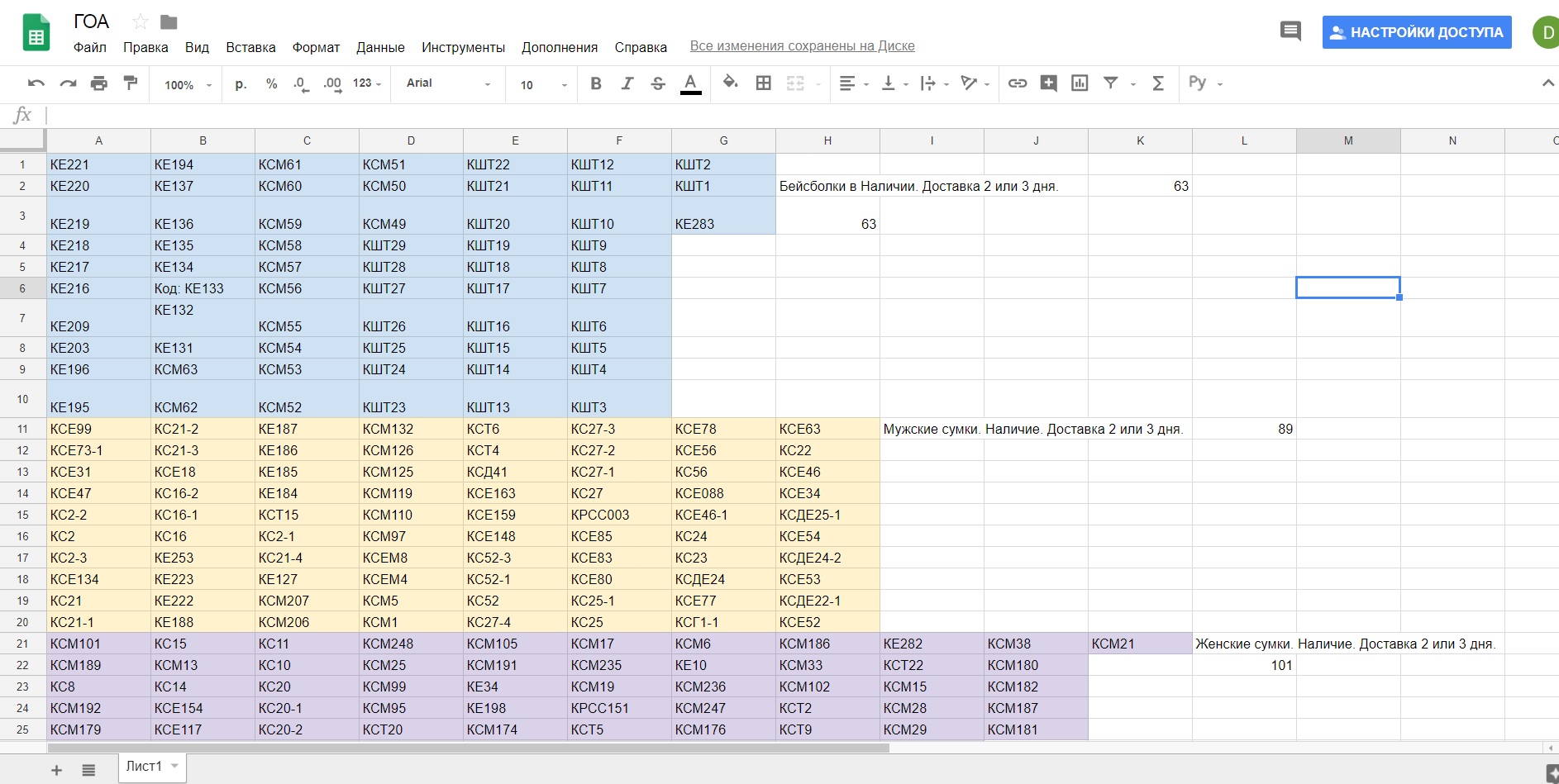1559x784 pixels.
Task: Open the Формат menu
Action: pyautogui.click(x=316, y=47)
